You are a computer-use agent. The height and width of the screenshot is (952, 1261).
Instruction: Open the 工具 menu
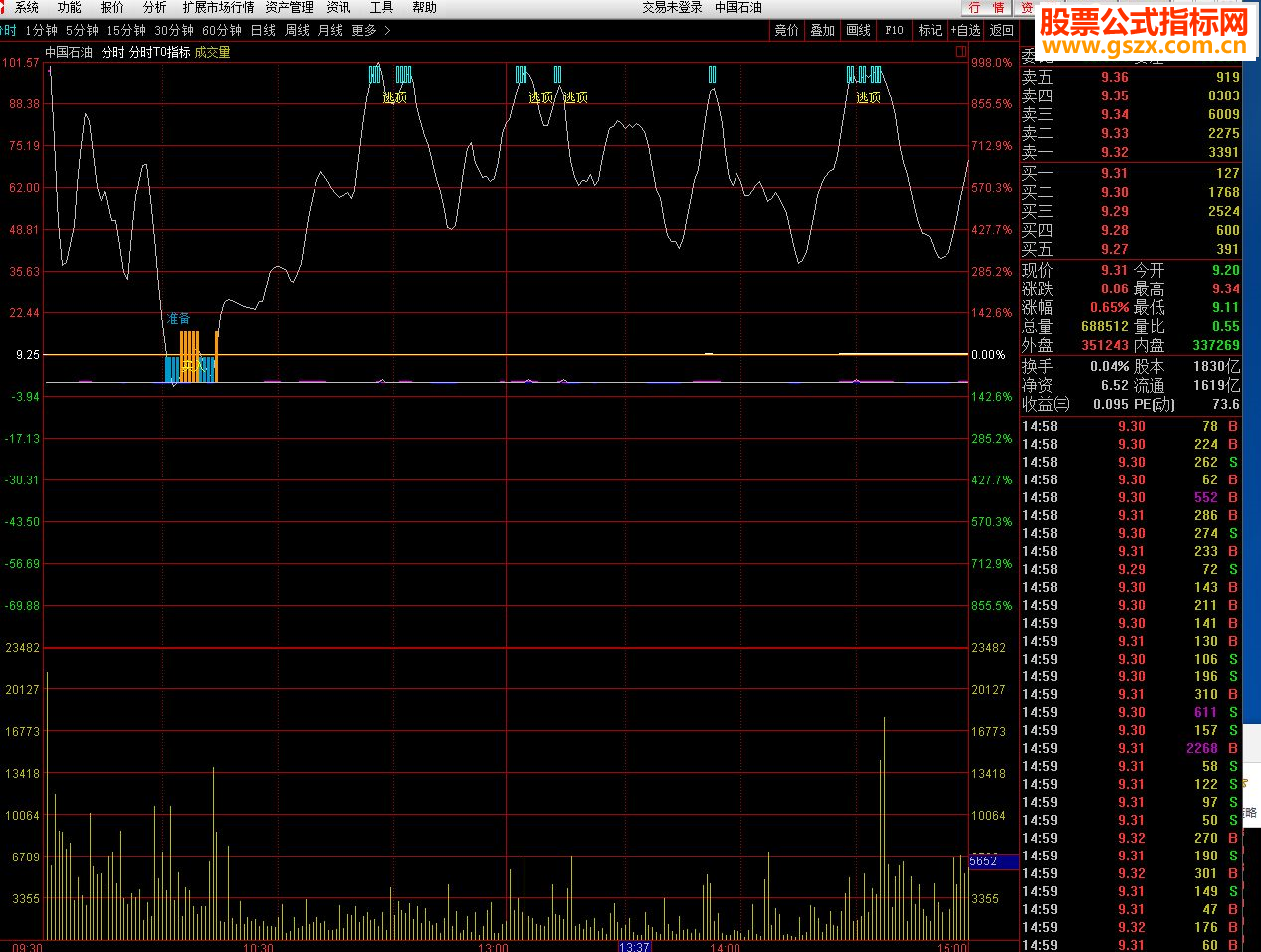[x=381, y=7]
